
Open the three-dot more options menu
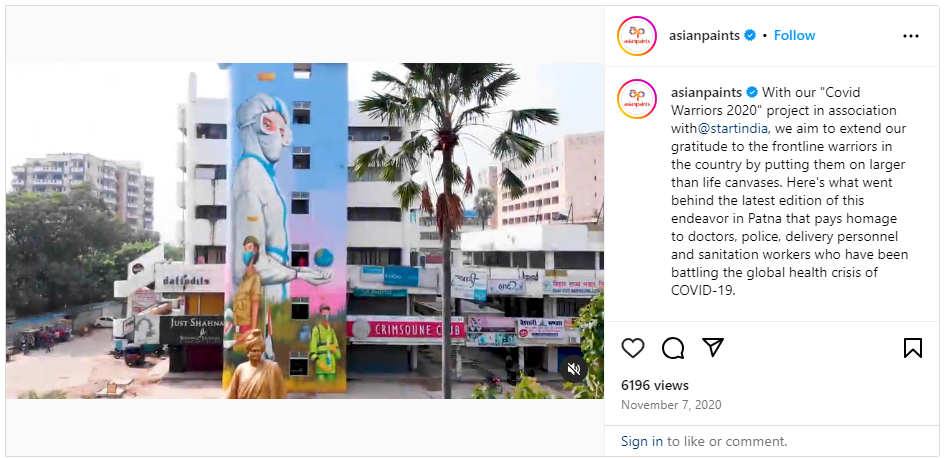(911, 36)
